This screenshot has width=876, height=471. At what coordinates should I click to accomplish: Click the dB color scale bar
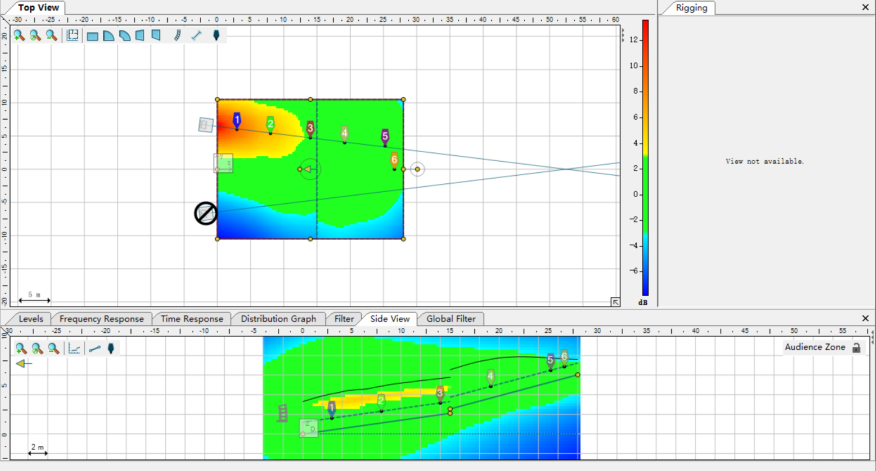(645, 158)
